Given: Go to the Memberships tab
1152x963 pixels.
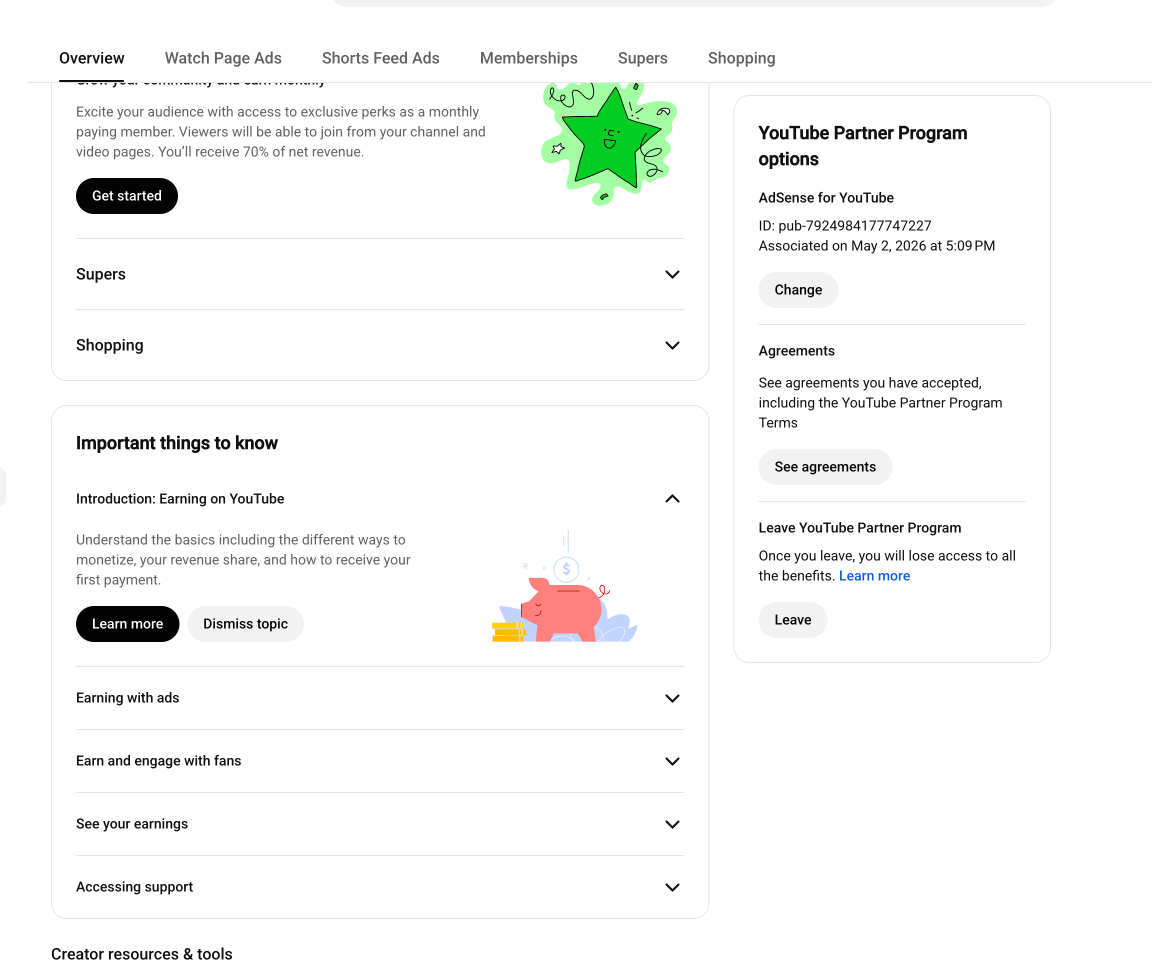Looking at the screenshot, I should (528, 58).
